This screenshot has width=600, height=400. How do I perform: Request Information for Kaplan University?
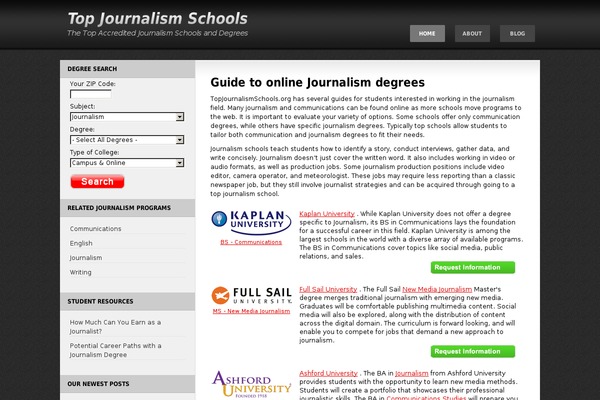(x=473, y=267)
